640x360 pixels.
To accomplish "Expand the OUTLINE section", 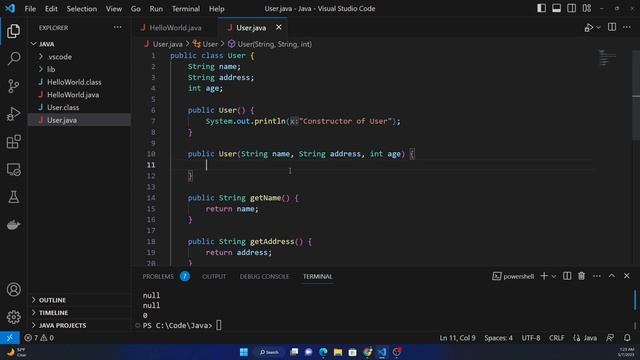I will [79, 300].
